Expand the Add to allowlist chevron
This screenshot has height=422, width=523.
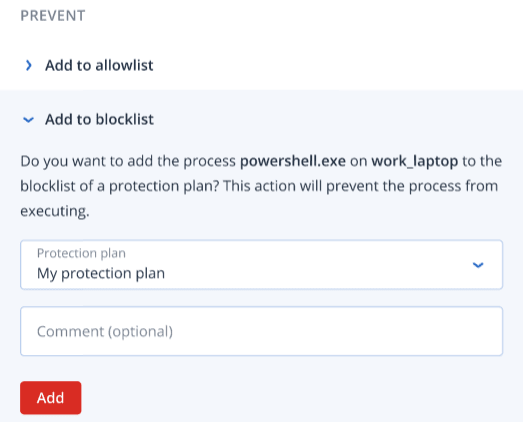coord(29,65)
